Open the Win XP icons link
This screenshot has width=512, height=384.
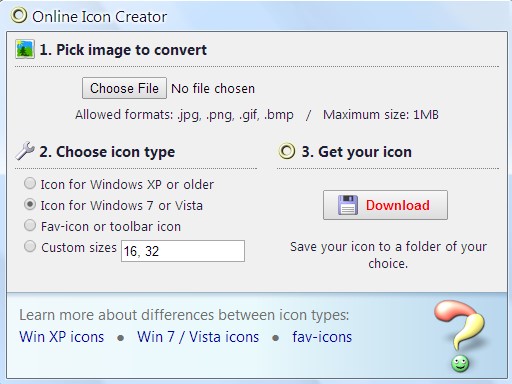[x=62, y=337]
